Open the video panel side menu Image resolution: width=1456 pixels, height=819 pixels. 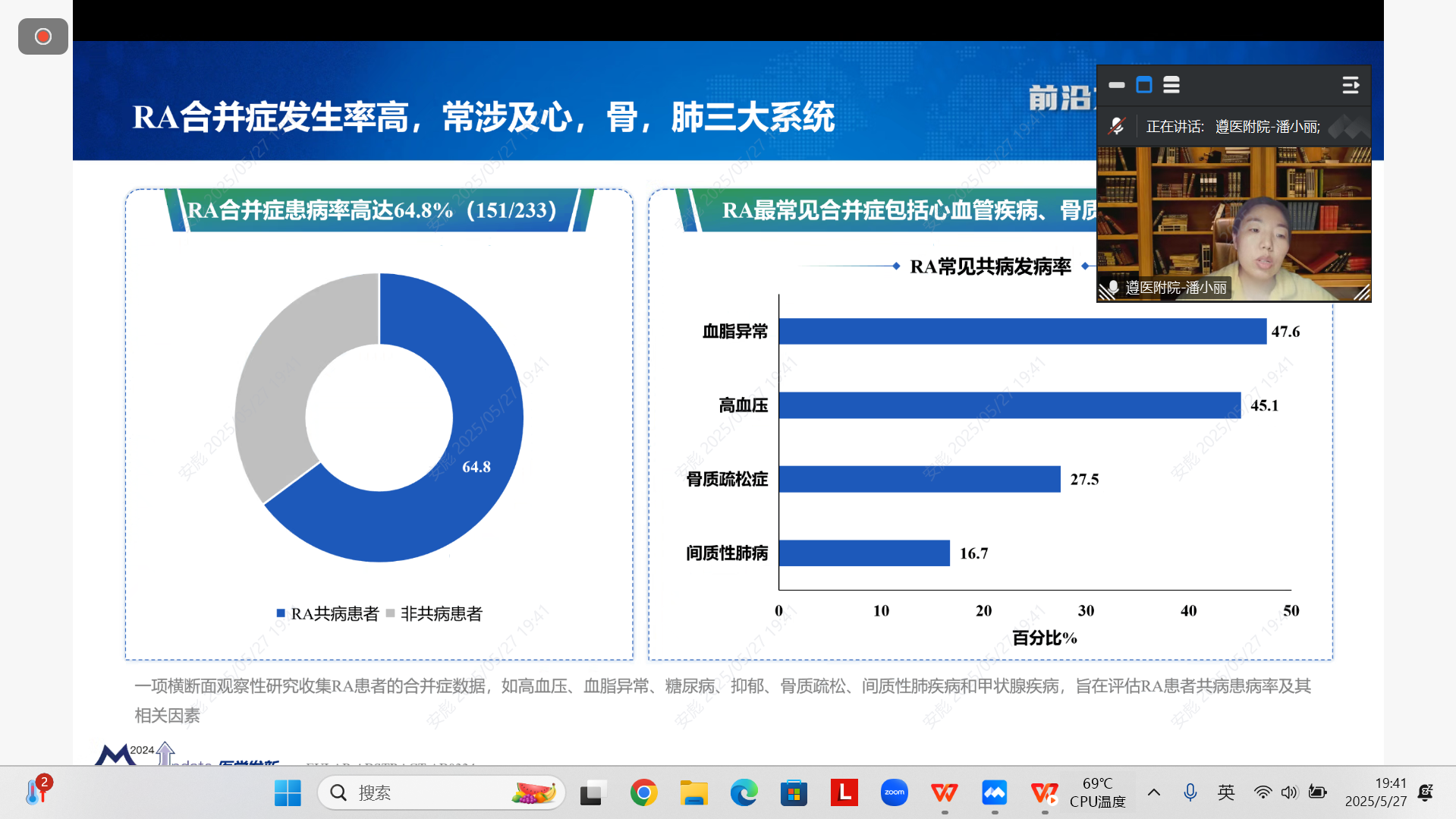point(1351,85)
